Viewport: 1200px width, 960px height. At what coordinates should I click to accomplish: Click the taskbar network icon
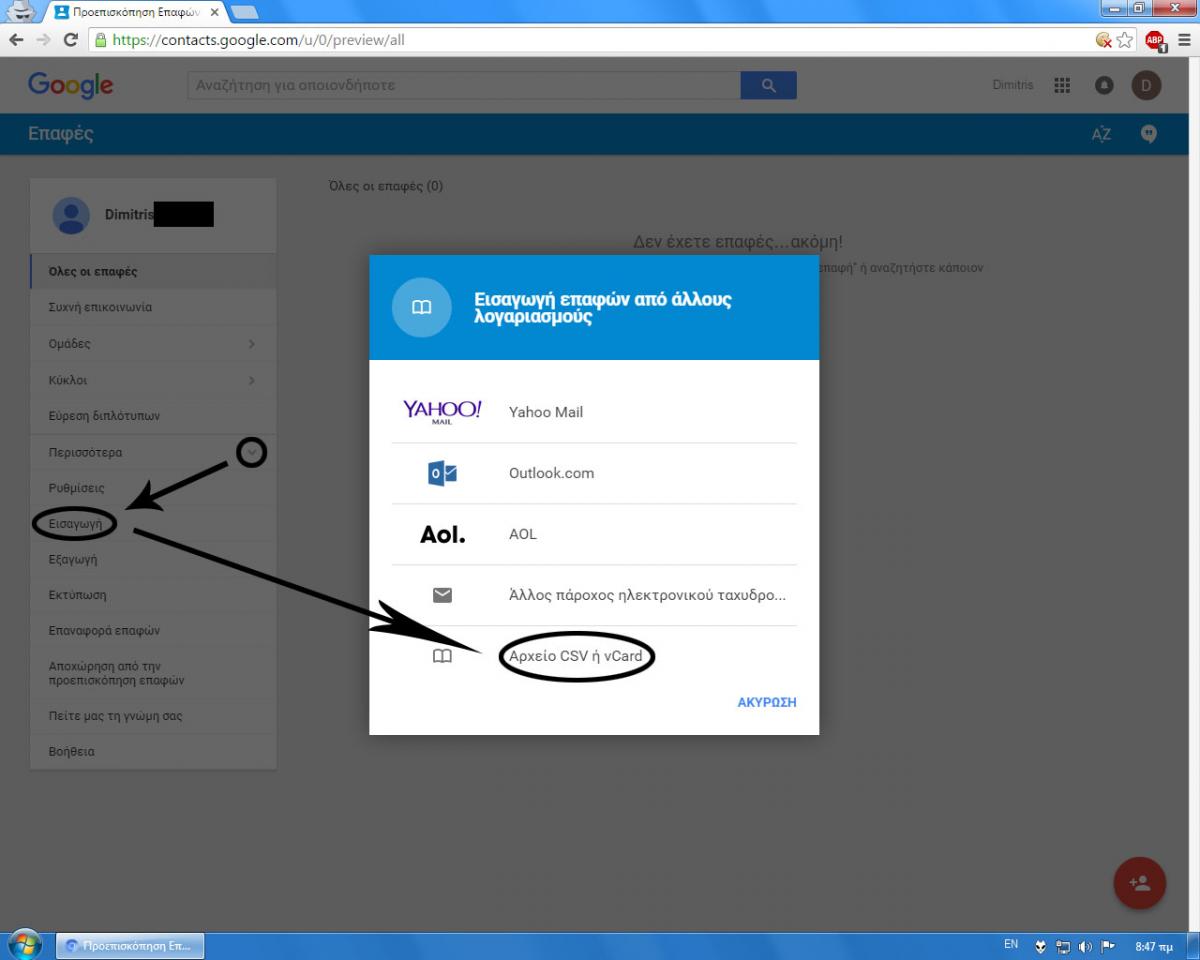1063,945
